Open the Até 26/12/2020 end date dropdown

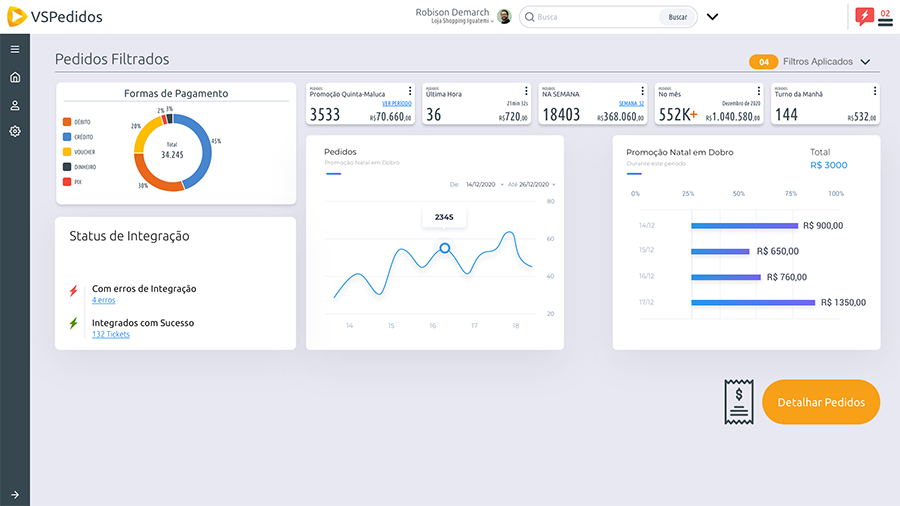tap(532, 184)
